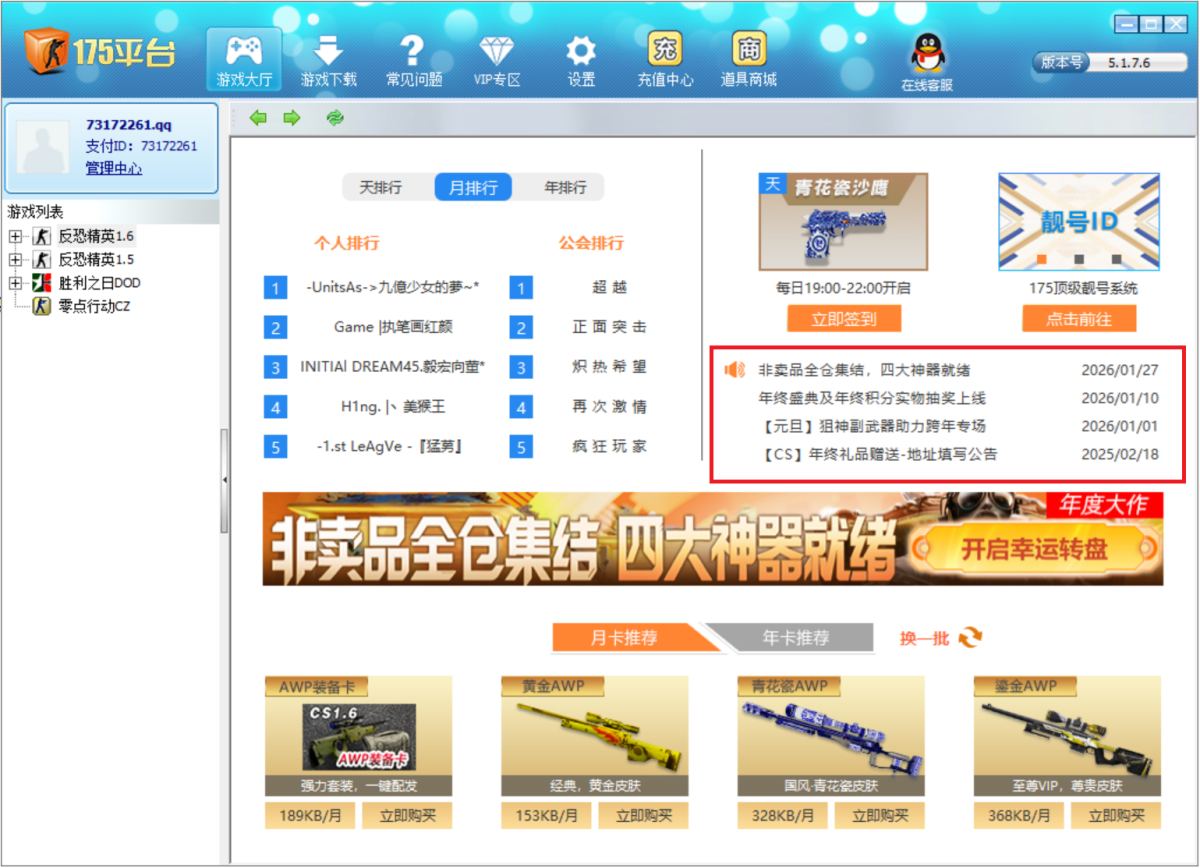Switch to the 天排行 ranking tab
The height and width of the screenshot is (868, 1200).
tap(380, 188)
